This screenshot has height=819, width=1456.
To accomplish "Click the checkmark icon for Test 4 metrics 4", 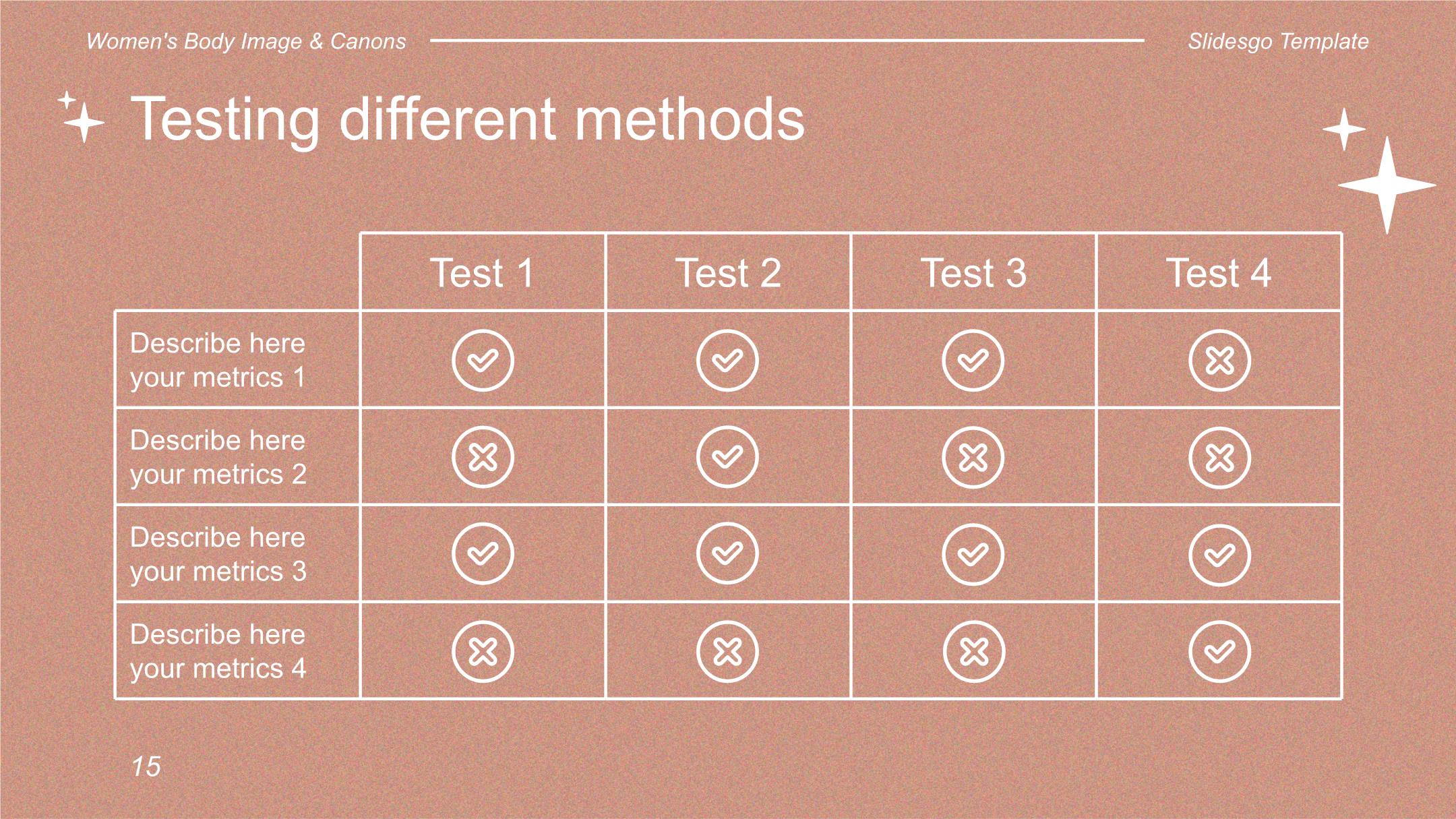I will point(1219,652).
